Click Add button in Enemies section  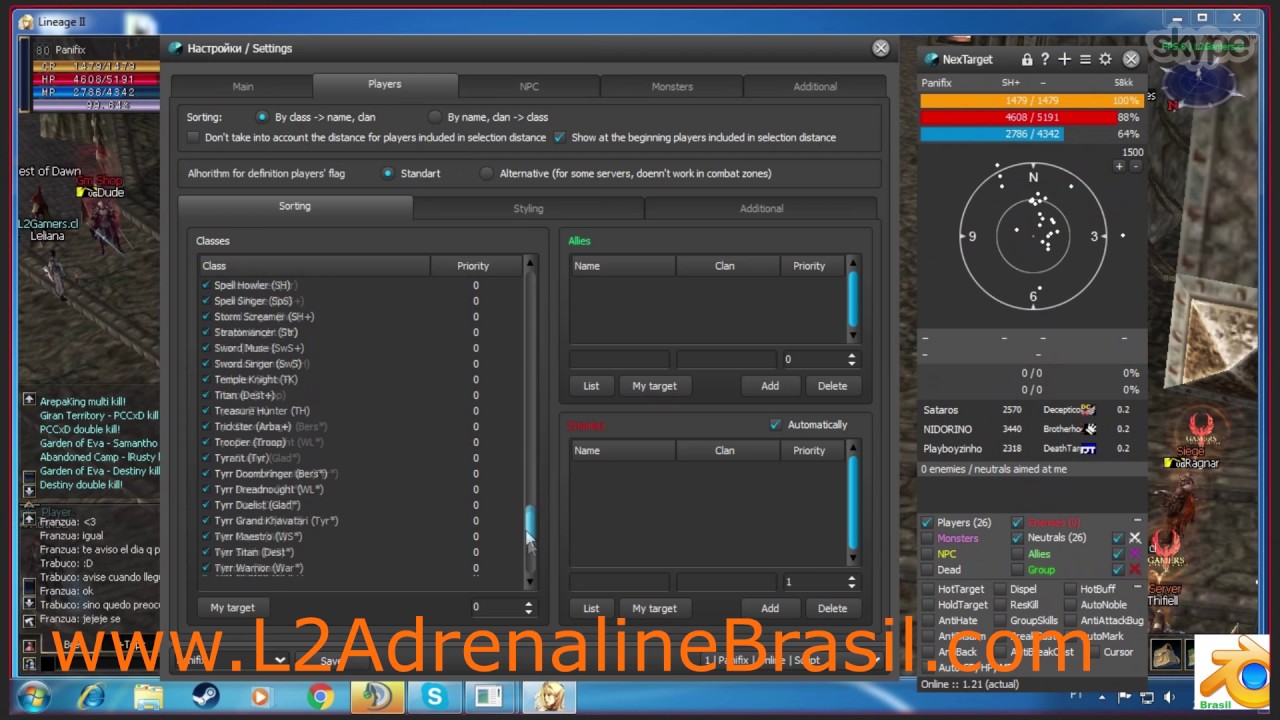coord(770,608)
